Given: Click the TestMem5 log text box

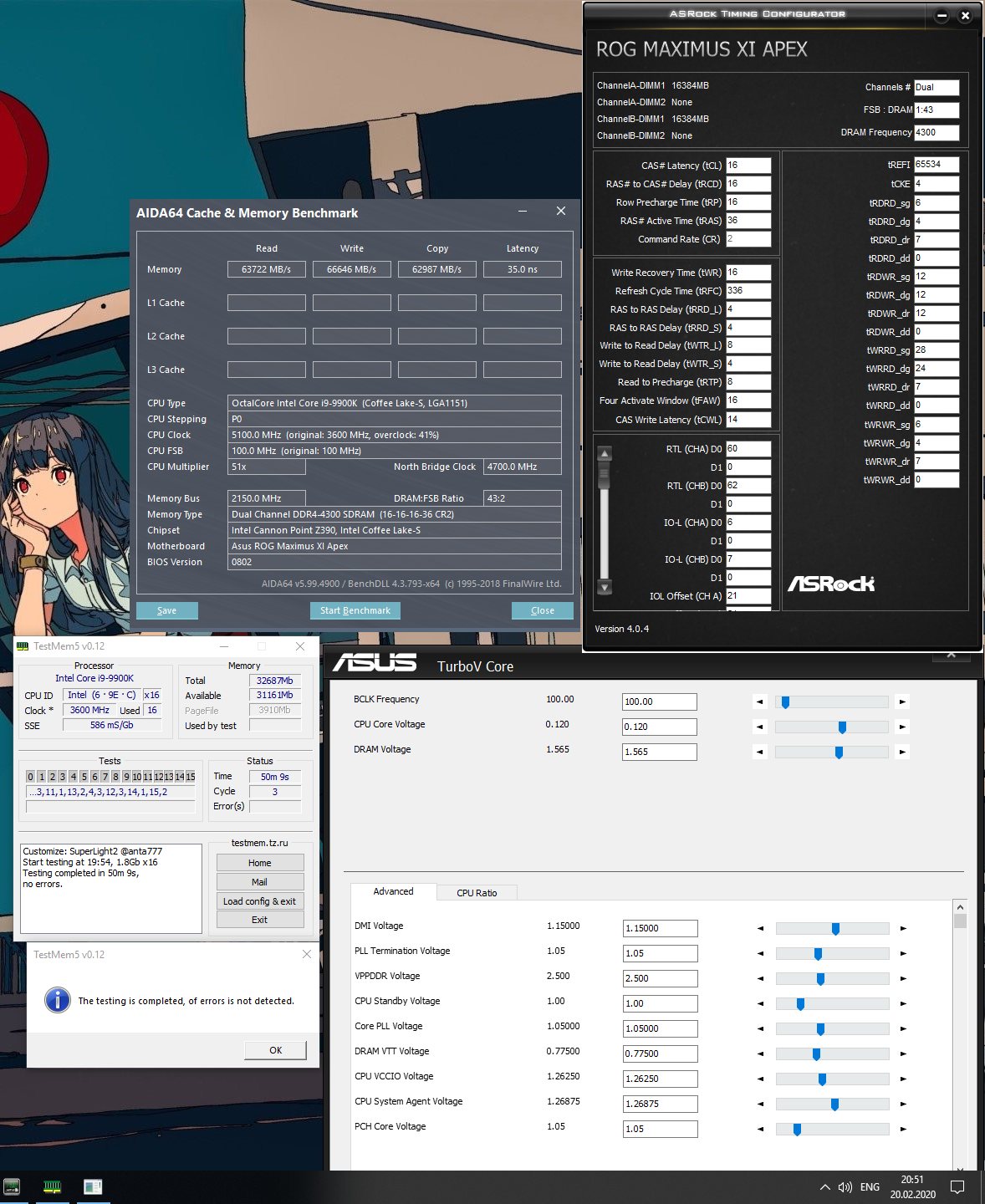Looking at the screenshot, I should coord(111,888).
